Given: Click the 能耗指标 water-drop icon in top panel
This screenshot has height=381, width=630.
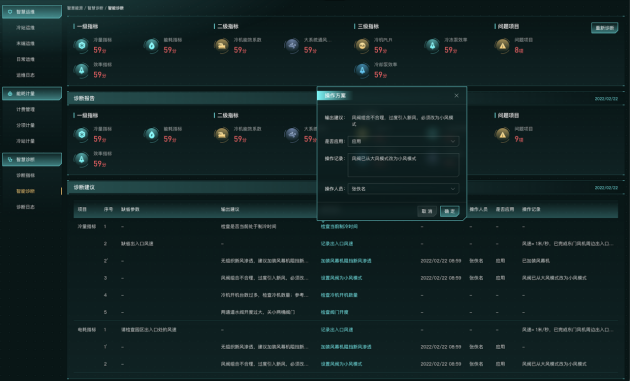Looking at the screenshot, I should tap(151, 45).
